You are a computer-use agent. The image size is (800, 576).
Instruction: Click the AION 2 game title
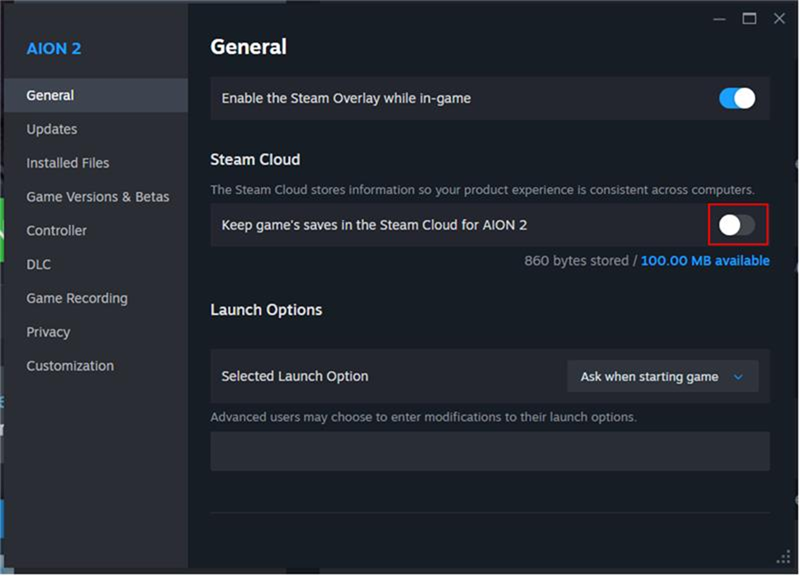[54, 48]
